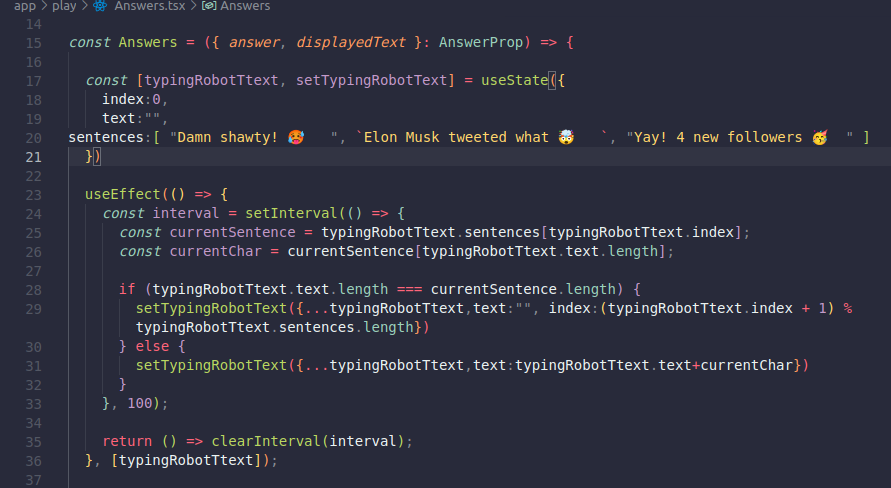Click the 'return' keyword on line 35
Image resolution: width=891 pixels, height=488 pixels.
coord(127,441)
